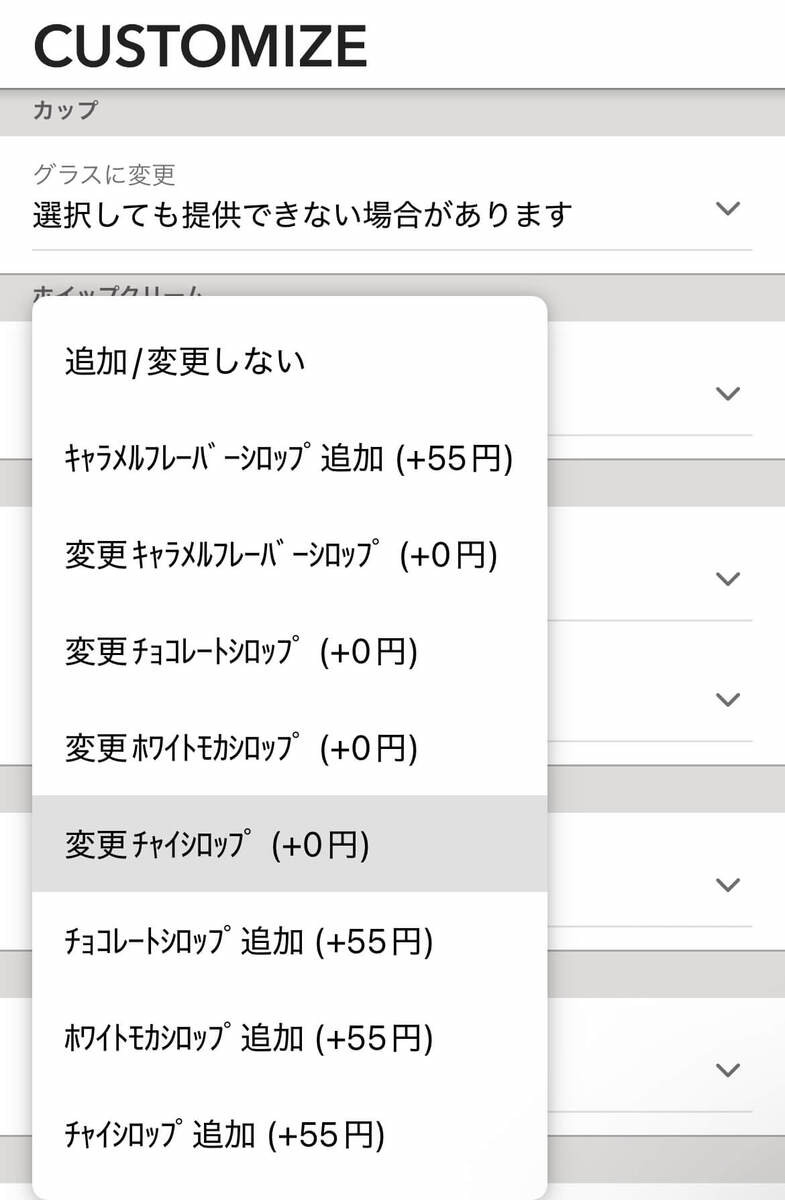Pick 変更 チョコレートシロップ (+0円)
Viewport: 785px width, 1200px height.
tap(241, 652)
